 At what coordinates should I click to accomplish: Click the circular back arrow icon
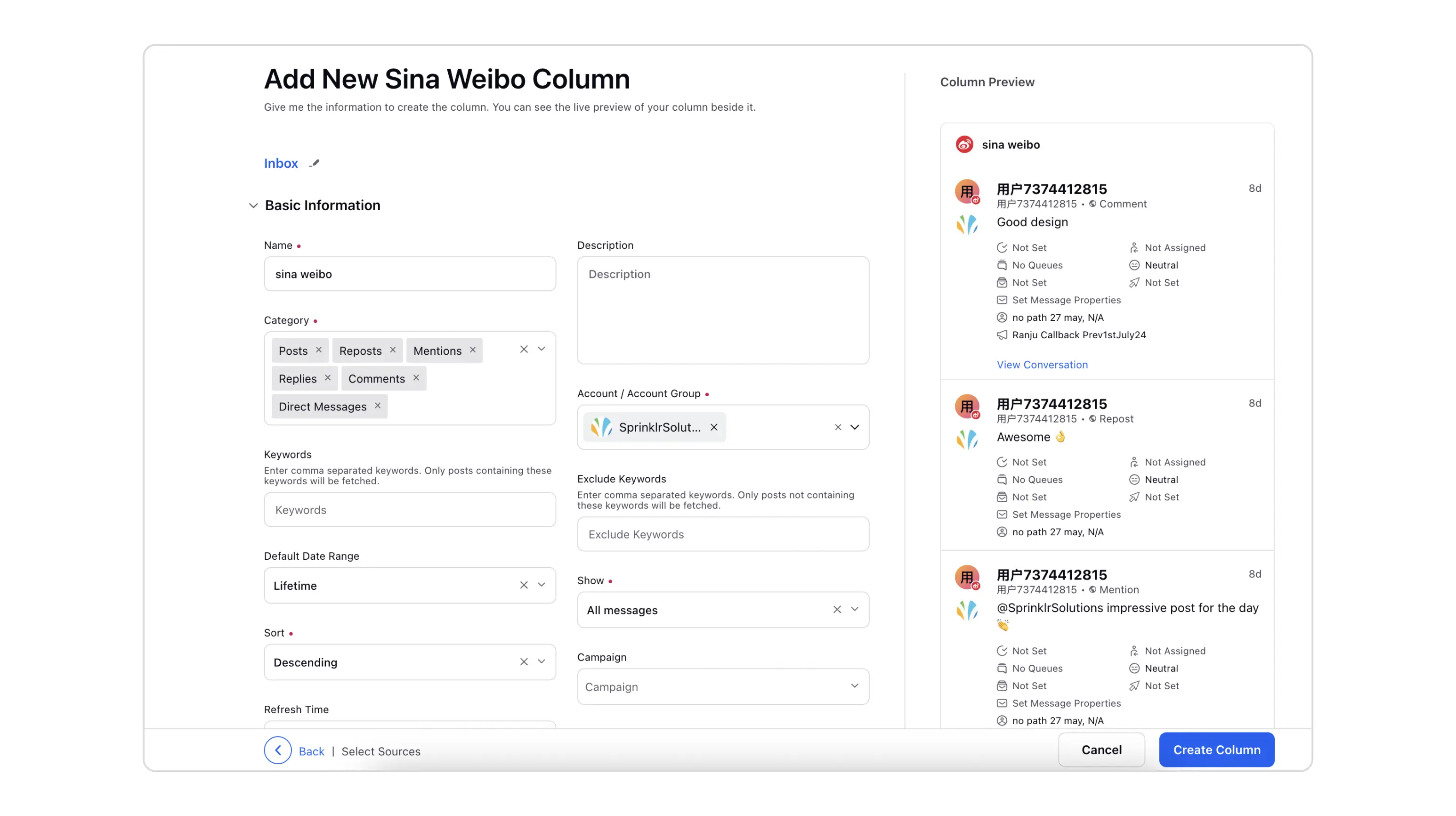pos(277,751)
